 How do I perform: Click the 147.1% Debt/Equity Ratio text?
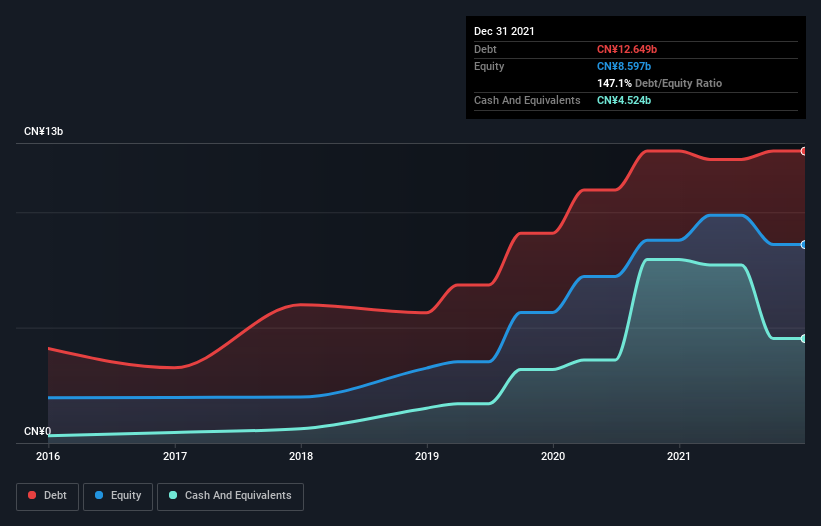pos(660,83)
